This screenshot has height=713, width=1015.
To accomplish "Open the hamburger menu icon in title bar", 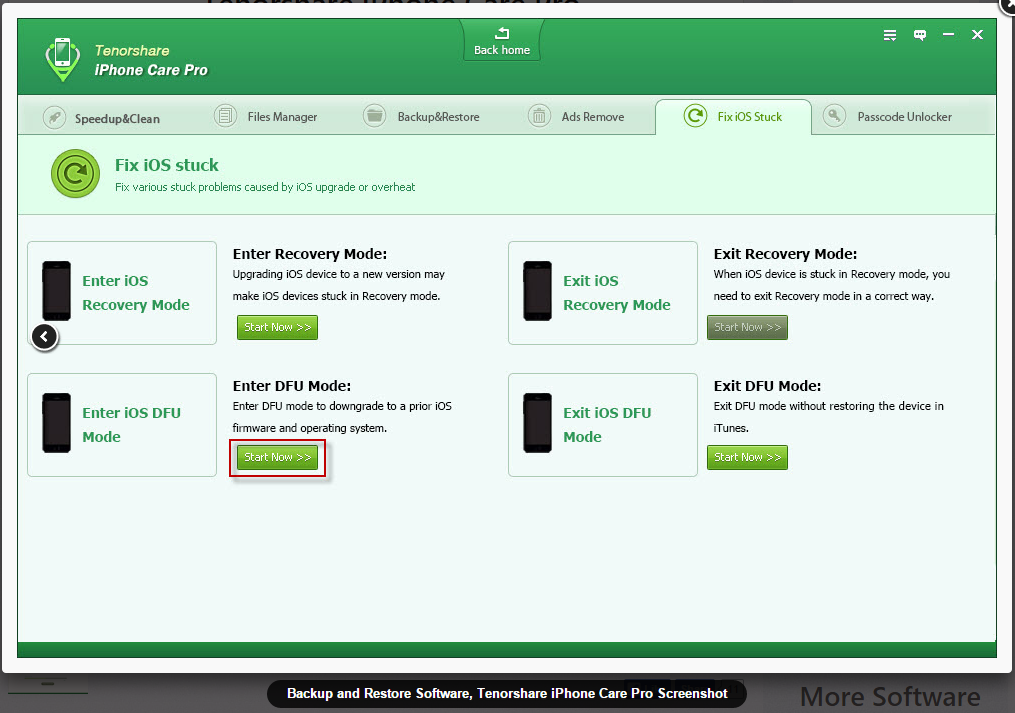I will [x=890, y=35].
